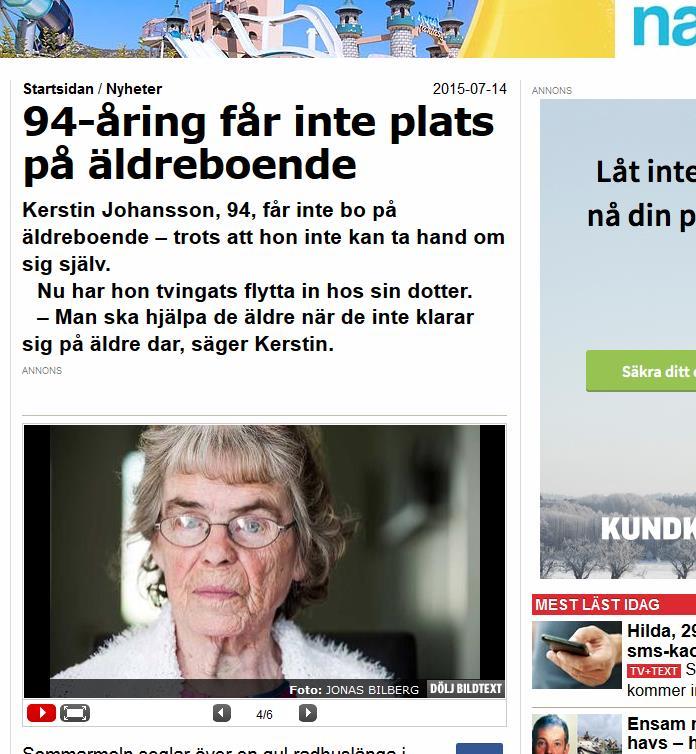The width and height of the screenshot is (696, 754).
Task: Play the slideshow with the red play button
Action: point(41,713)
